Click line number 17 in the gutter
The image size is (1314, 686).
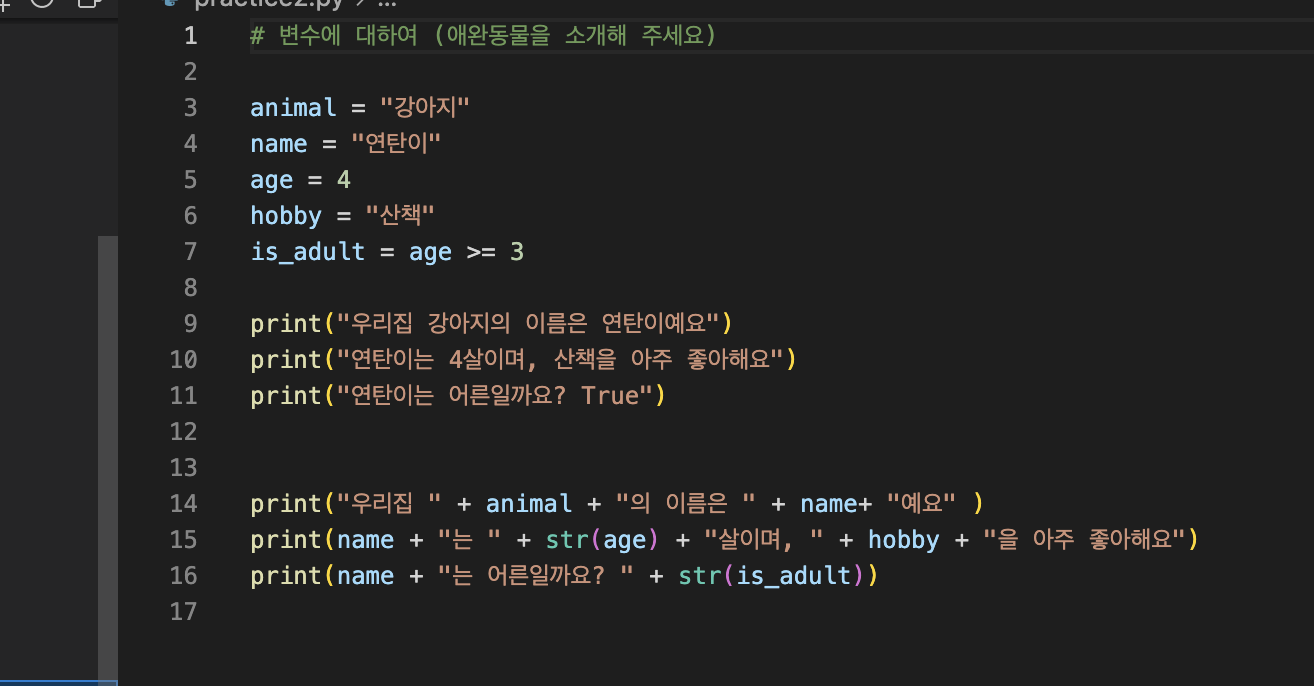pyautogui.click(x=184, y=612)
